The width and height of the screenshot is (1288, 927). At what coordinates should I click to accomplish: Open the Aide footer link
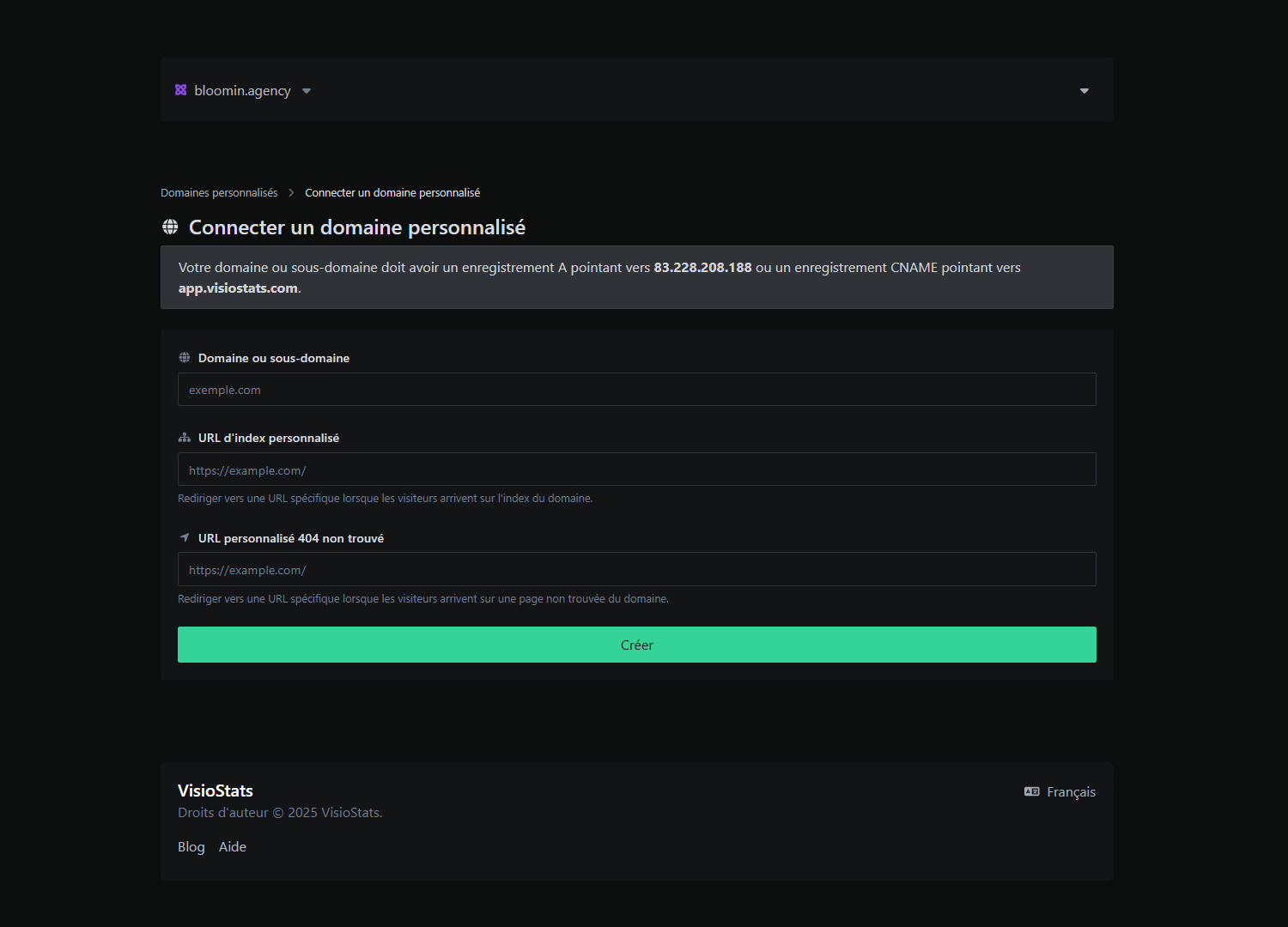click(x=233, y=847)
